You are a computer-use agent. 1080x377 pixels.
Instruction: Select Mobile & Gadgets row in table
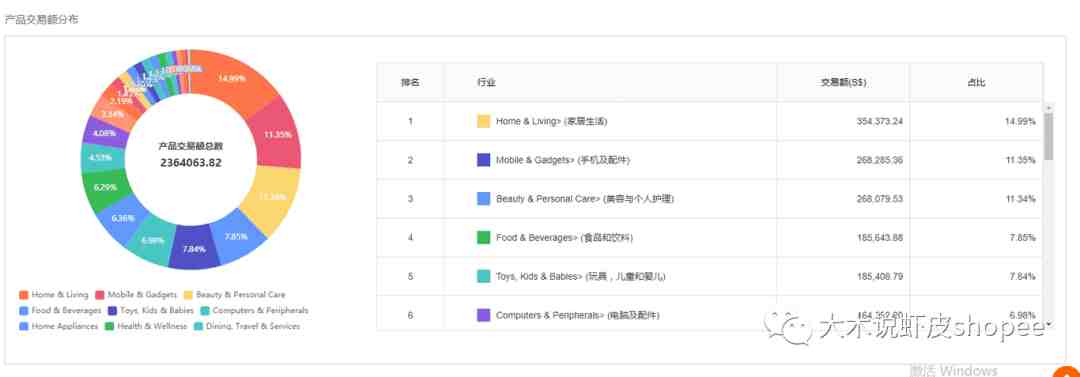[710, 160]
